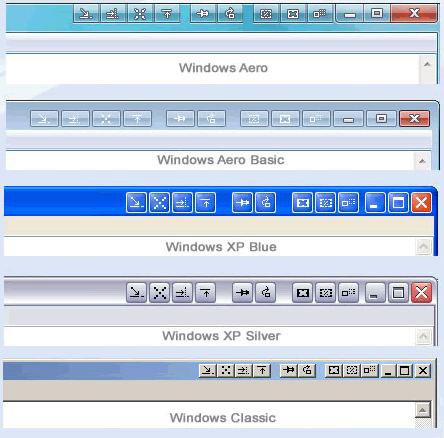The image size is (444, 438).
Task: Click the corner-bracket resize button in XP Silver title bar
Action: [302, 292]
